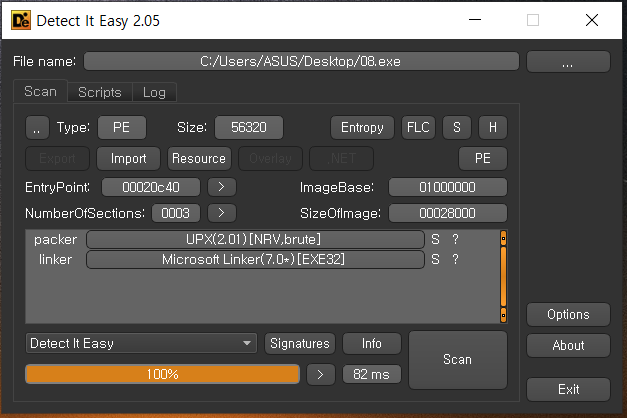Click the arrow next to NumberOfSections
The width and height of the screenshot is (627, 418).
pos(222,213)
